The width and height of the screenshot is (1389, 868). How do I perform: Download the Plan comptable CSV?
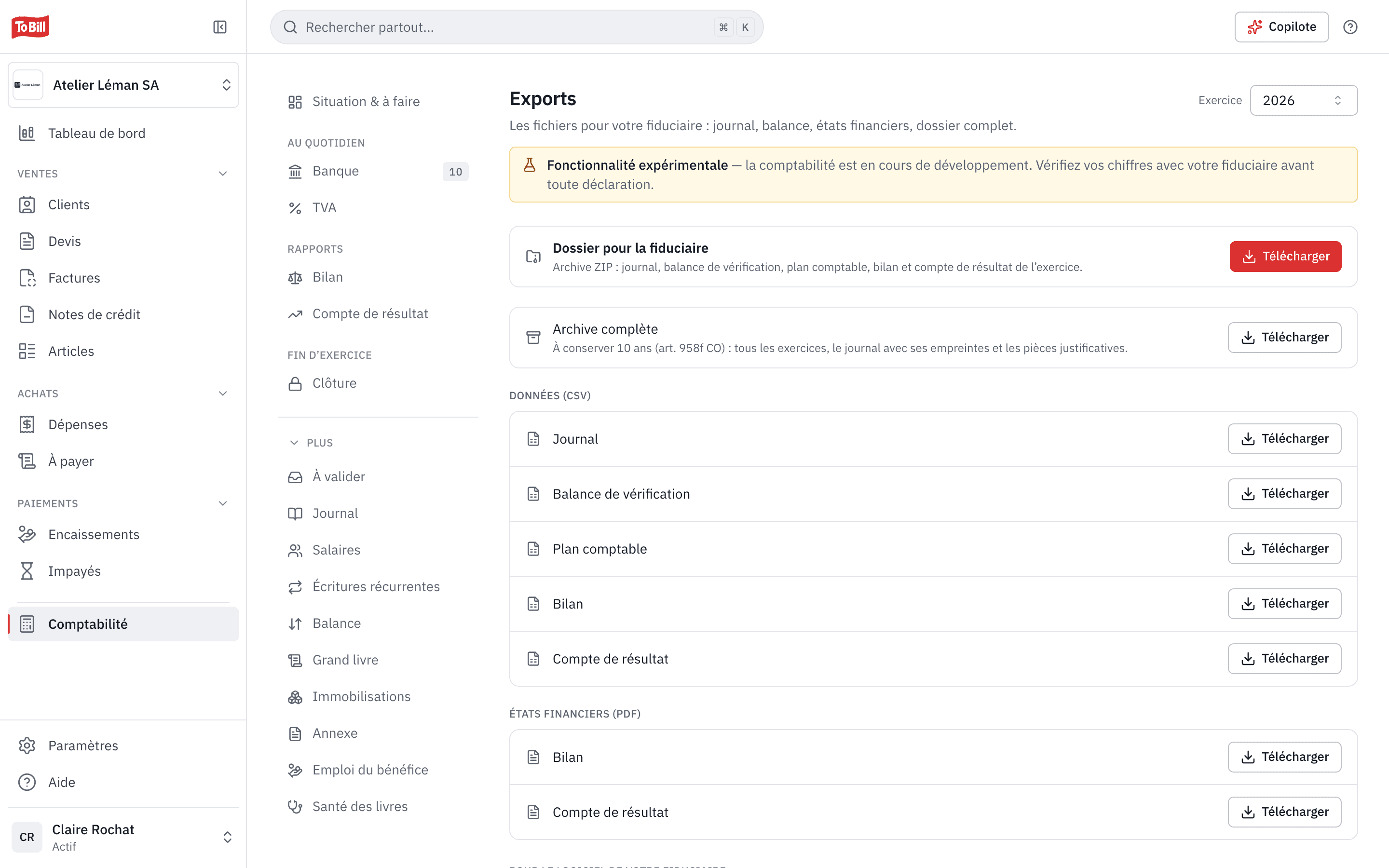point(1284,549)
